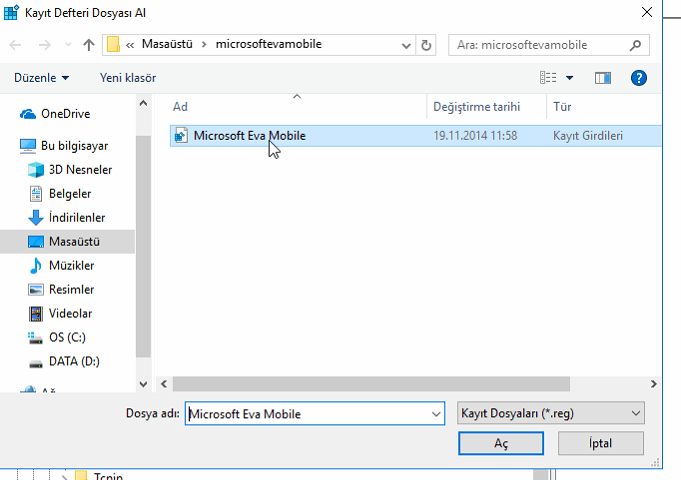Click the İndirilenler download arrow icon
681x480 pixels.
(36, 218)
